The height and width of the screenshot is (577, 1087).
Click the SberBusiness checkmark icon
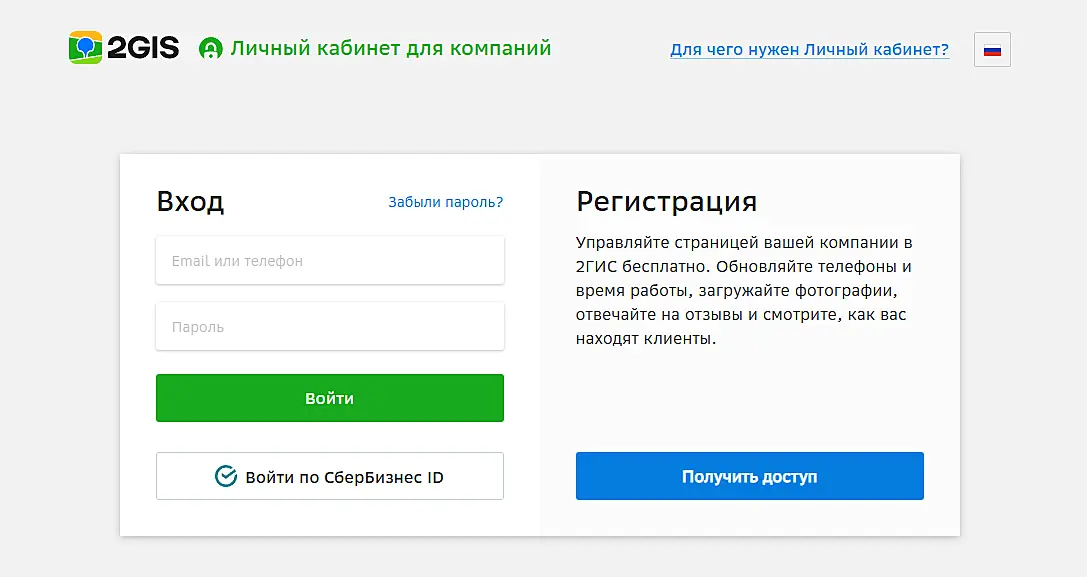(x=226, y=477)
